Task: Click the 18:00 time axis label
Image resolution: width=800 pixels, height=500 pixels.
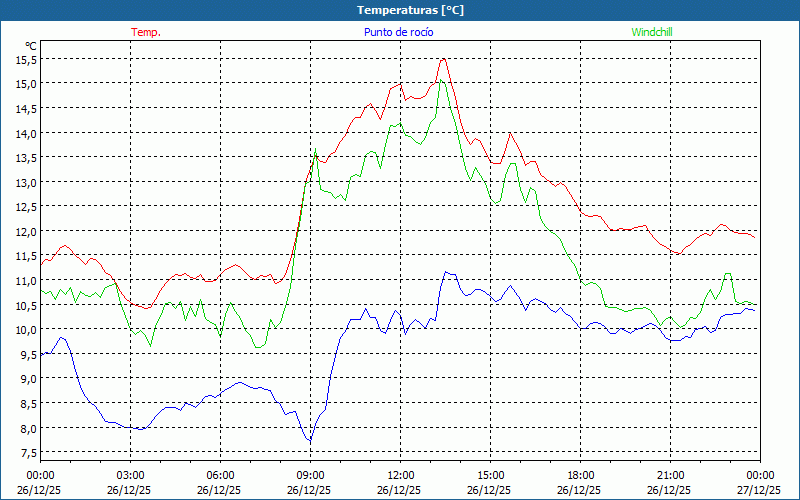Action: pyautogui.click(x=581, y=475)
